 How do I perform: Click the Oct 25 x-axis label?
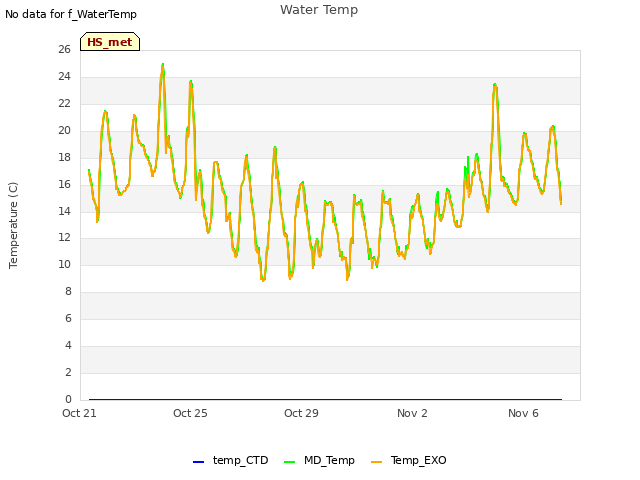pyautogui.click(x=190, y=413)
